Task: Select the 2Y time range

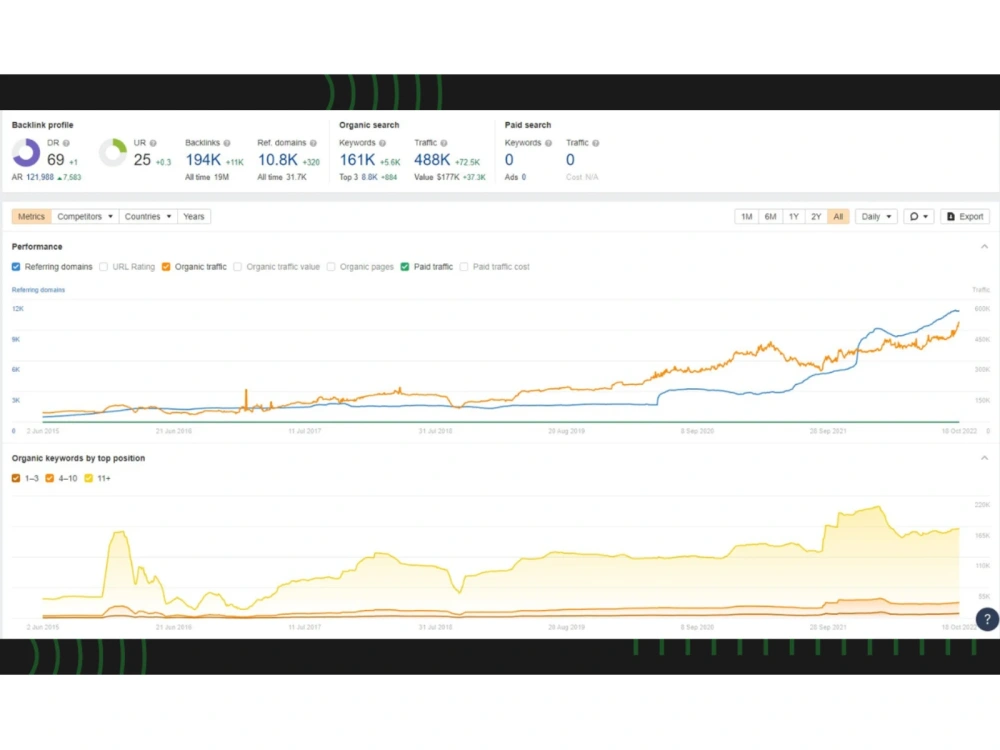Action: pyautogui.click(x=816, y=217)
